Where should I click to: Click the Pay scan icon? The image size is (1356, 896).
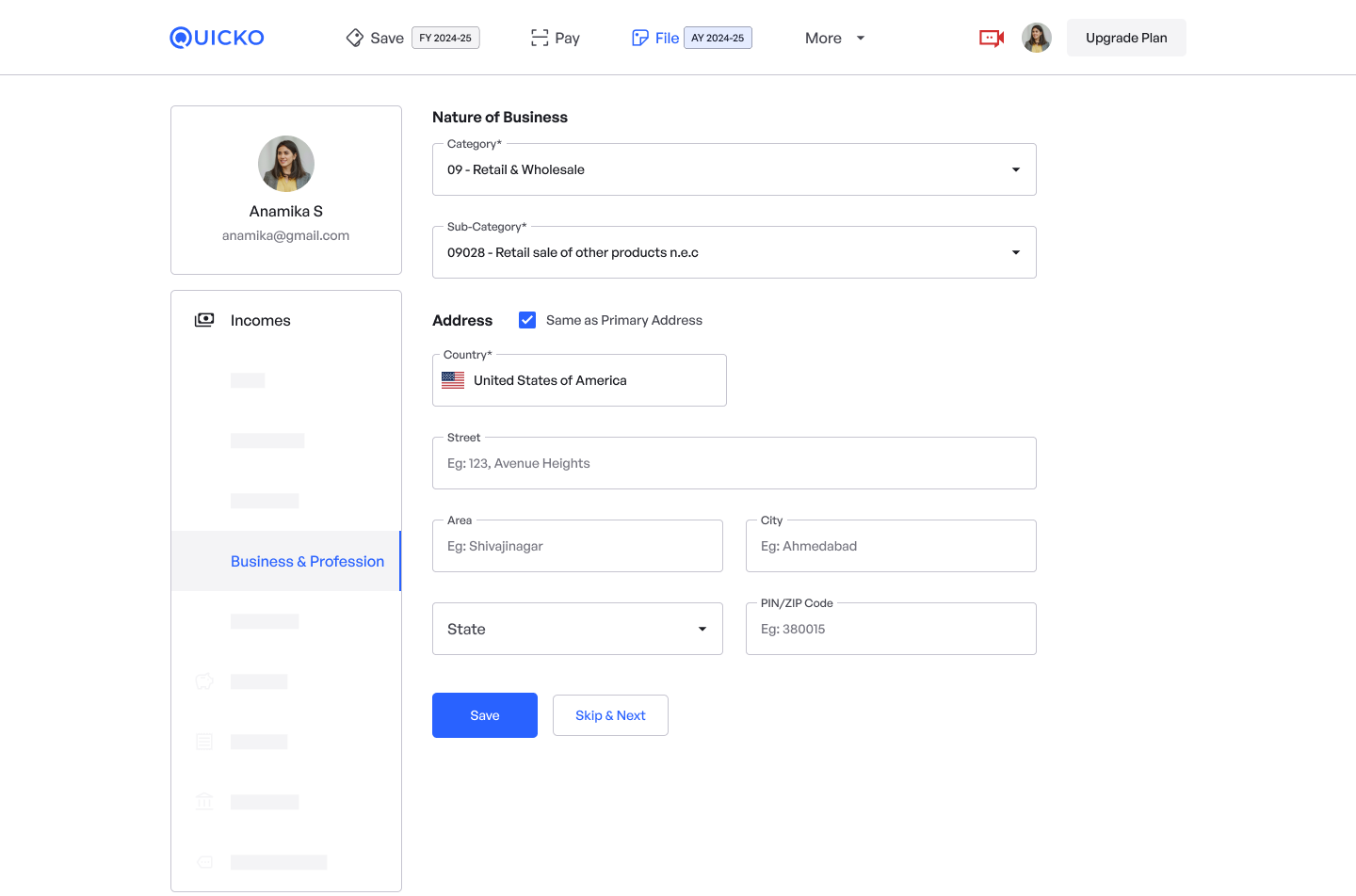pyautogui.click(x=540, y=38)
